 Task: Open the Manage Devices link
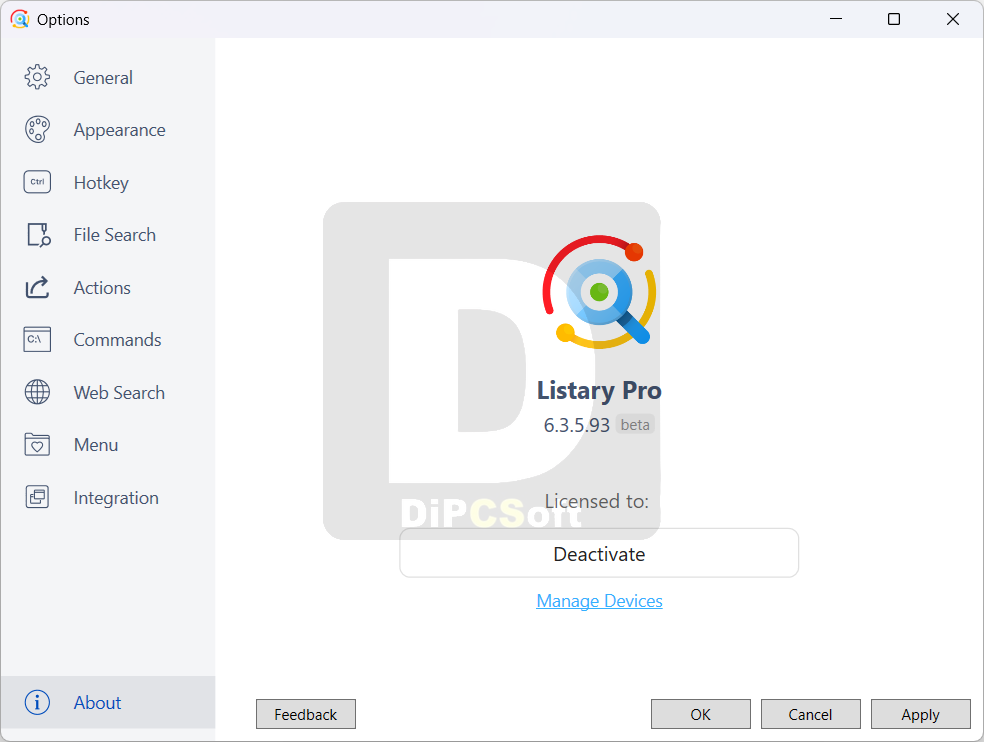click(599, 601)
